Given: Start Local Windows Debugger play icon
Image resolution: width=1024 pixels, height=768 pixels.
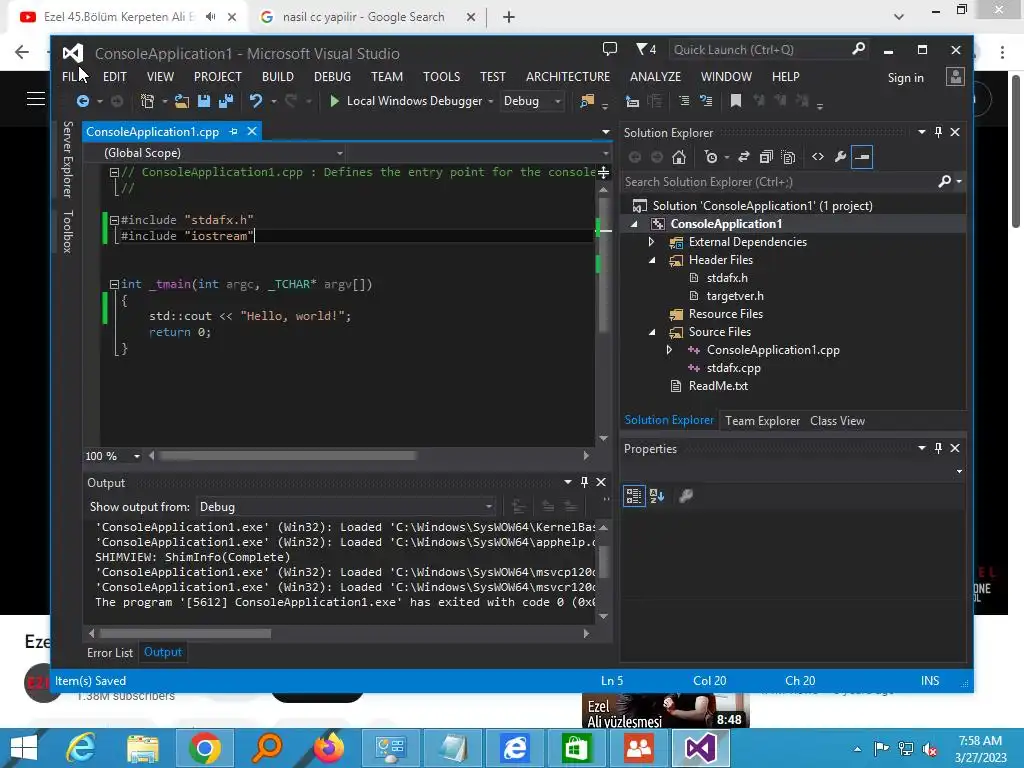Looking at the screenshot, I should (334, 101).
